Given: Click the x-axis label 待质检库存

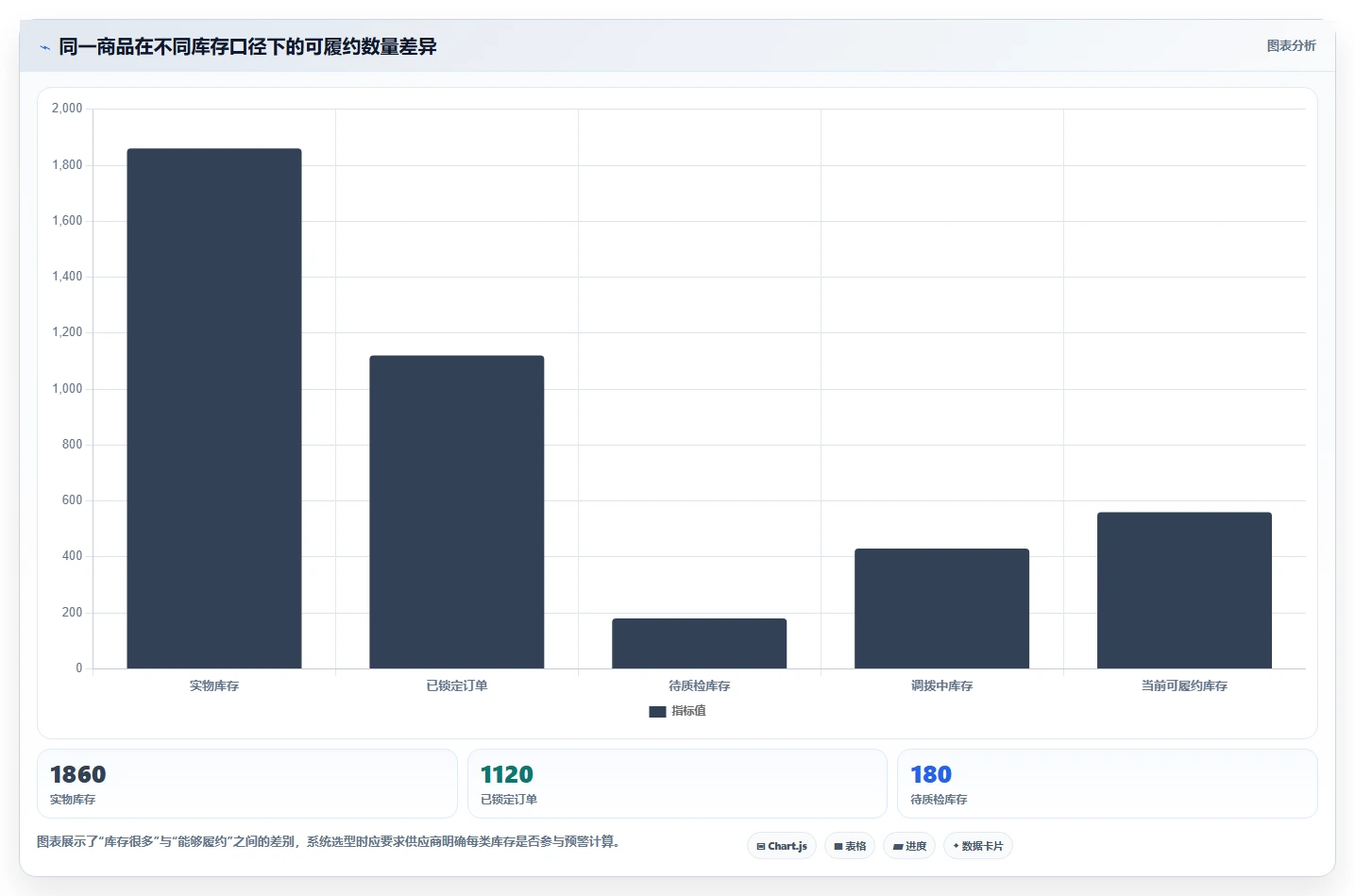Looking at the screenshot, I should 700,685.
